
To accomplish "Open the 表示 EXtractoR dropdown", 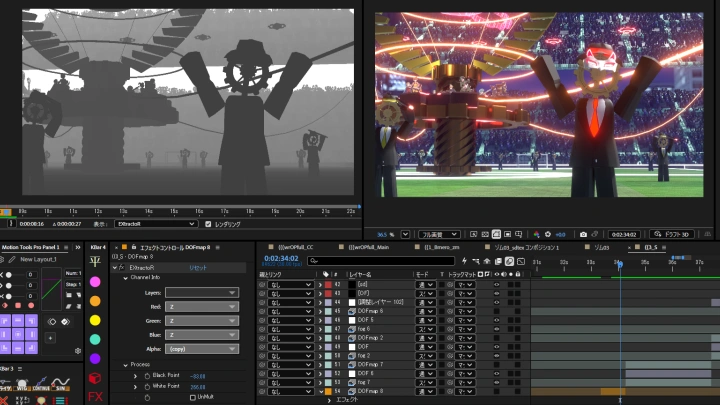I will pyautogui.click(x=156, y=224).
